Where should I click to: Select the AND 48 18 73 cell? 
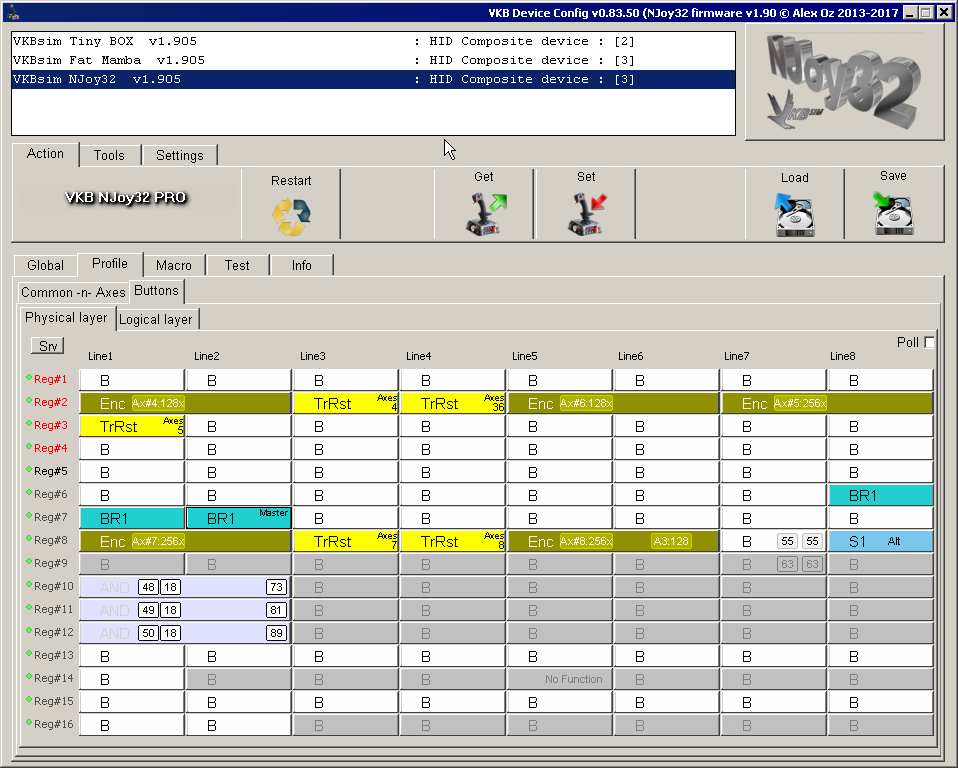(x=185, y=587)
